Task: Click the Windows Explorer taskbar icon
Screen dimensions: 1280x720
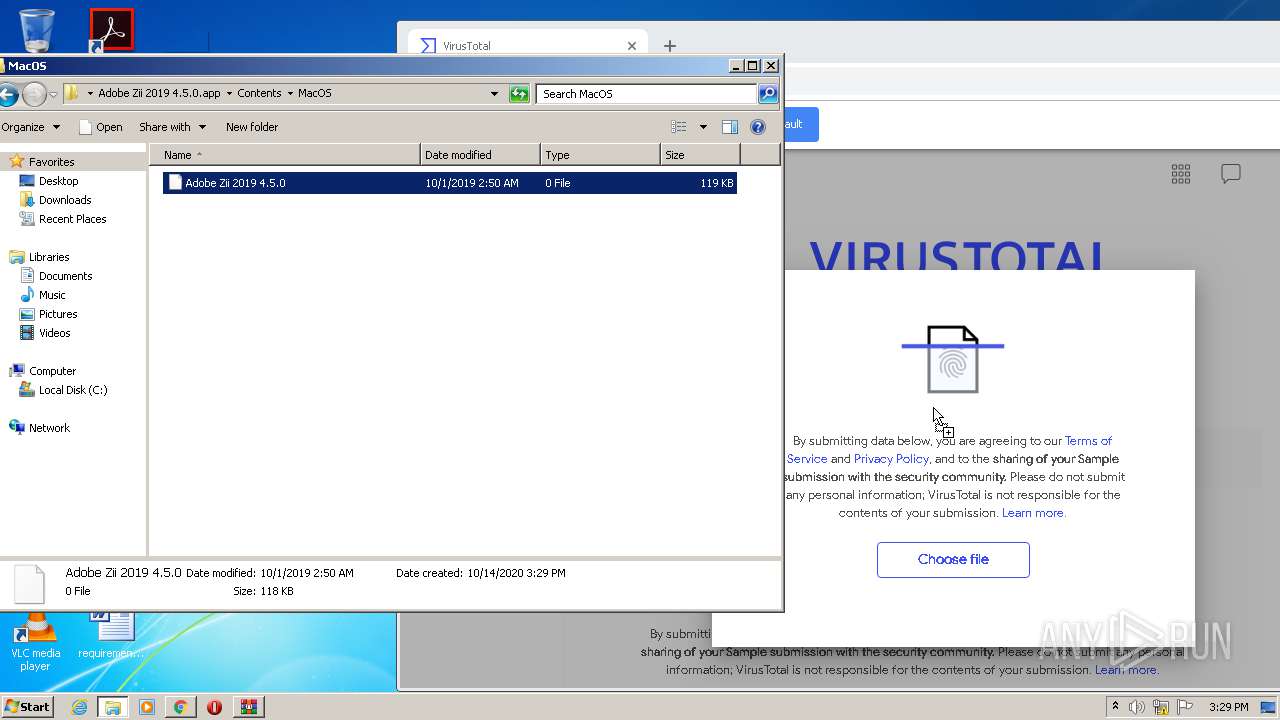Action: (112, 707)
